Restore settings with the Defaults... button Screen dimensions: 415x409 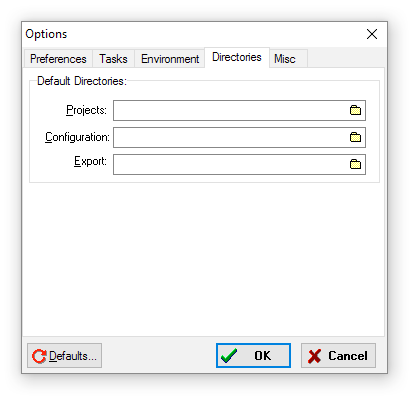65,356
